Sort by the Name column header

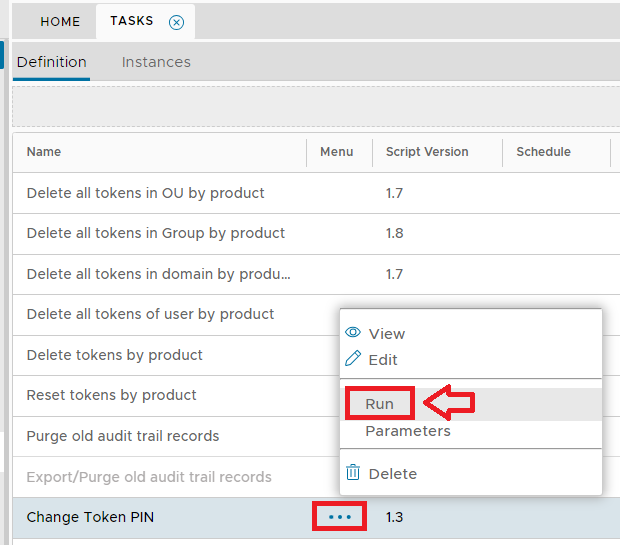(x=44, y=152)
